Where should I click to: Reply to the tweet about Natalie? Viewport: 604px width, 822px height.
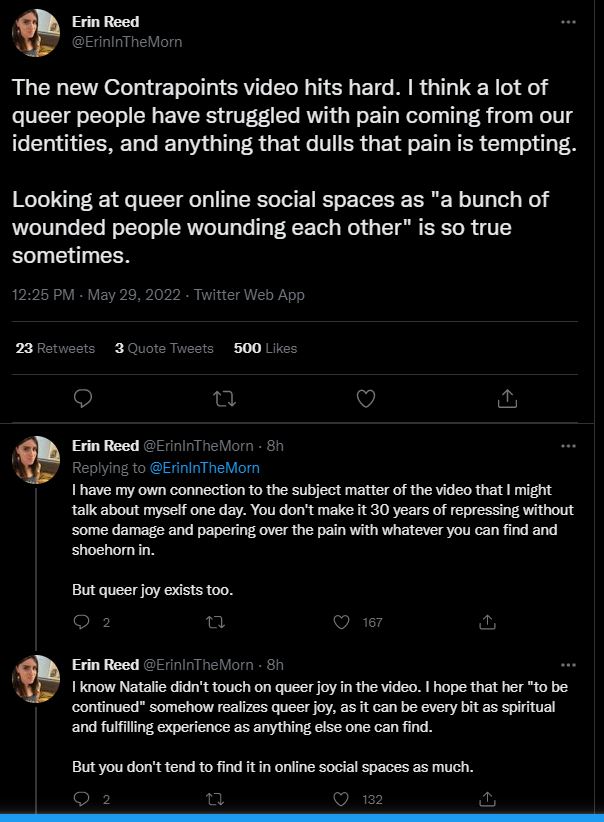[x=82, y=799]
